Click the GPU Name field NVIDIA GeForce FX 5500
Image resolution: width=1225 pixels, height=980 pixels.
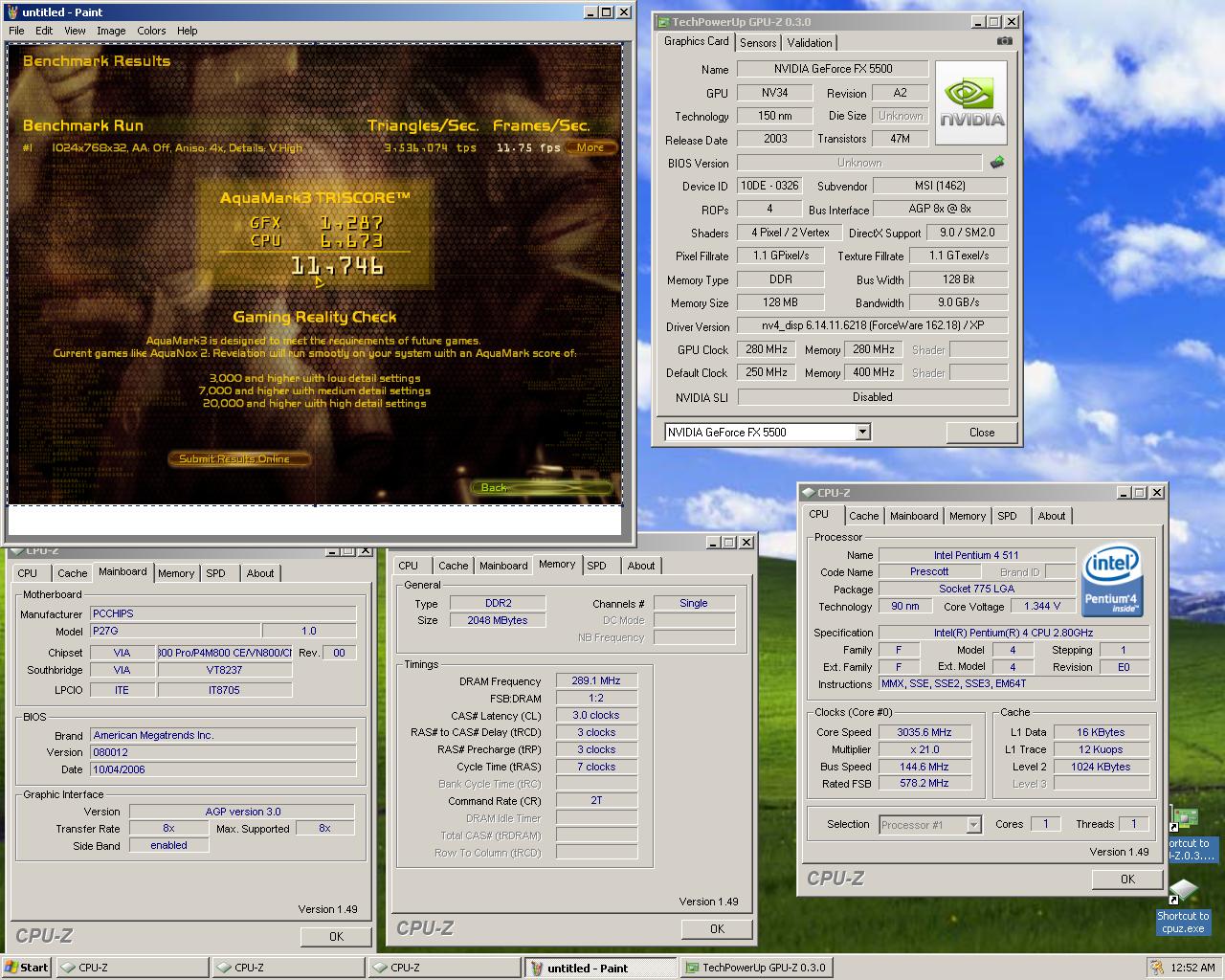[x=833, y=69]
